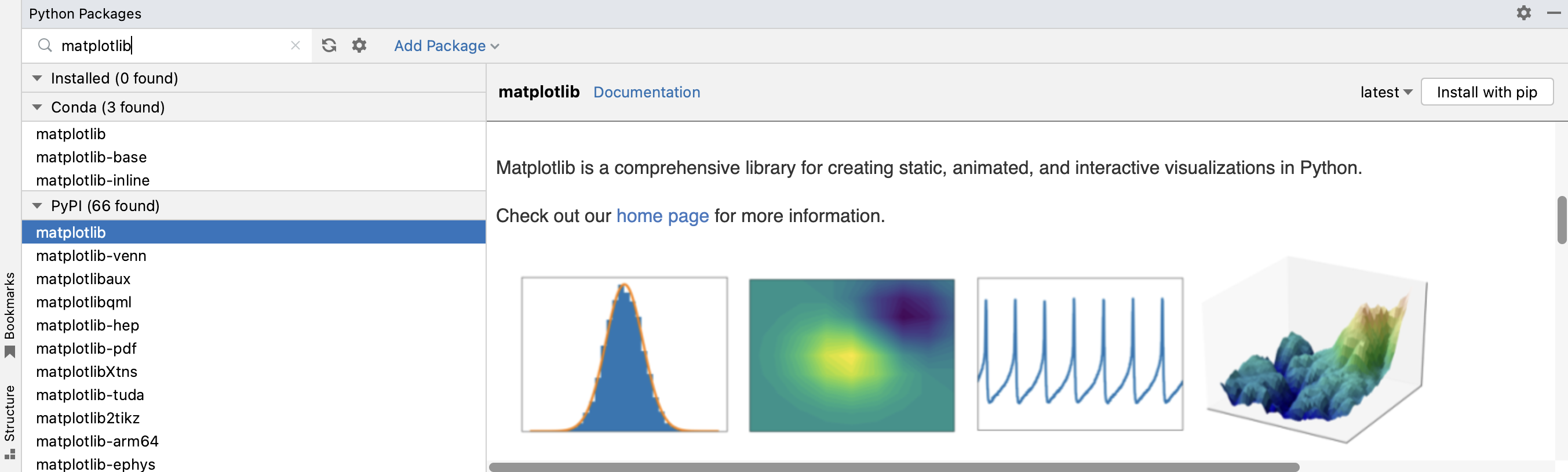Collapse the Conda packages group
Viewport: 1568px width, 472px height.
coord(37,108)
